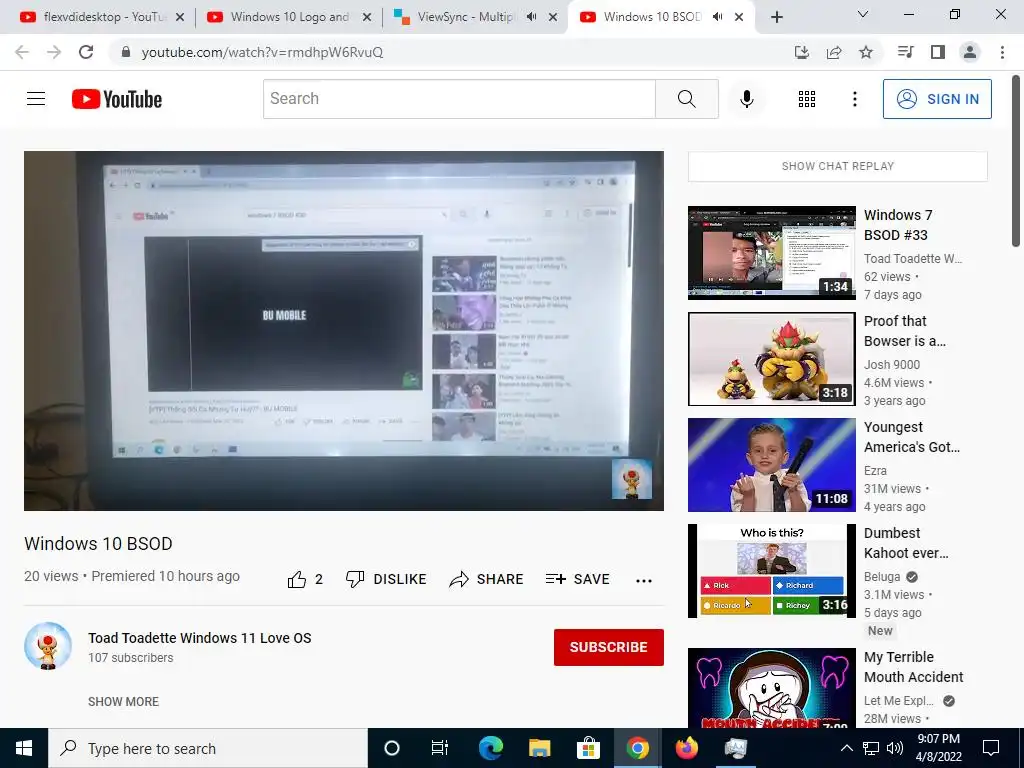Open Proof that Bowser video thumbnail

pos(771,359)
